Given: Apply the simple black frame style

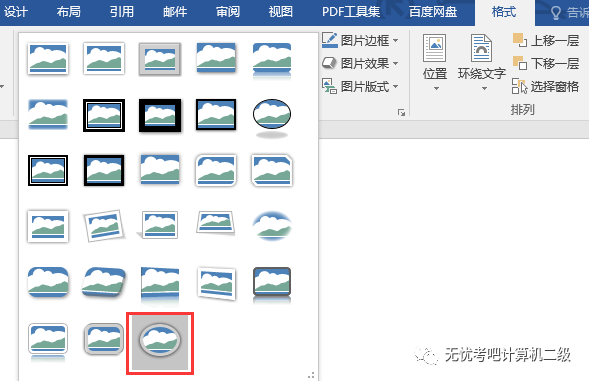Looking at the screenshot, I should click(216, 115).
